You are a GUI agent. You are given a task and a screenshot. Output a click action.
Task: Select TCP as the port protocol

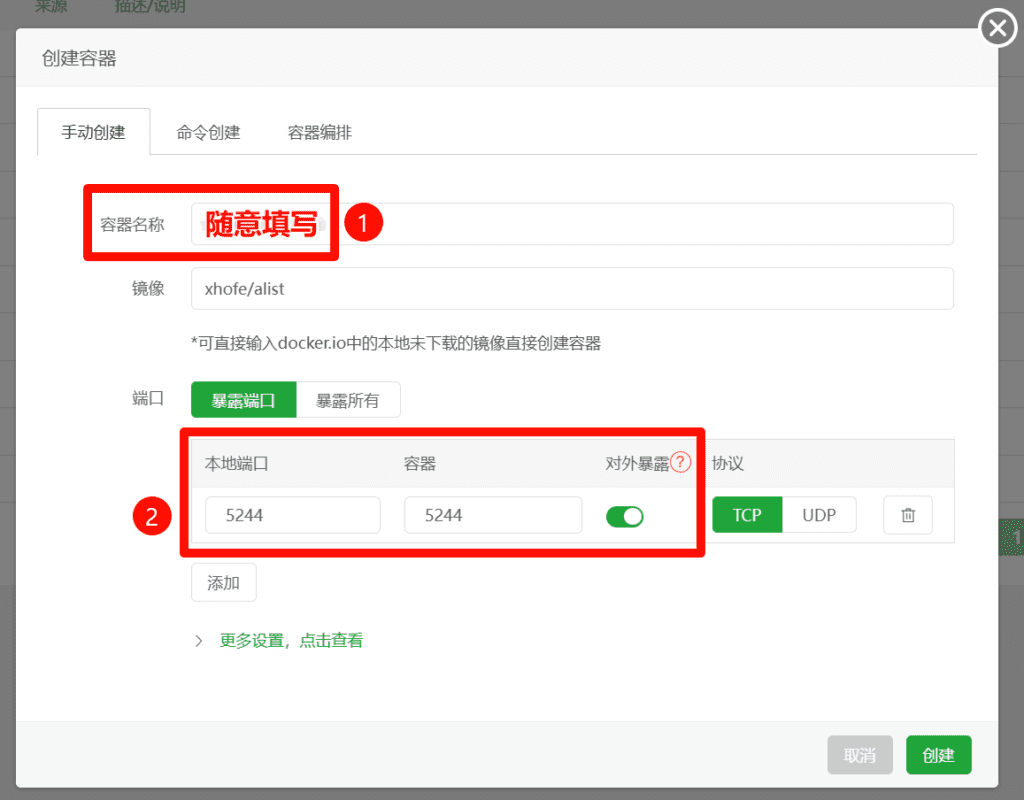point(747,515)
